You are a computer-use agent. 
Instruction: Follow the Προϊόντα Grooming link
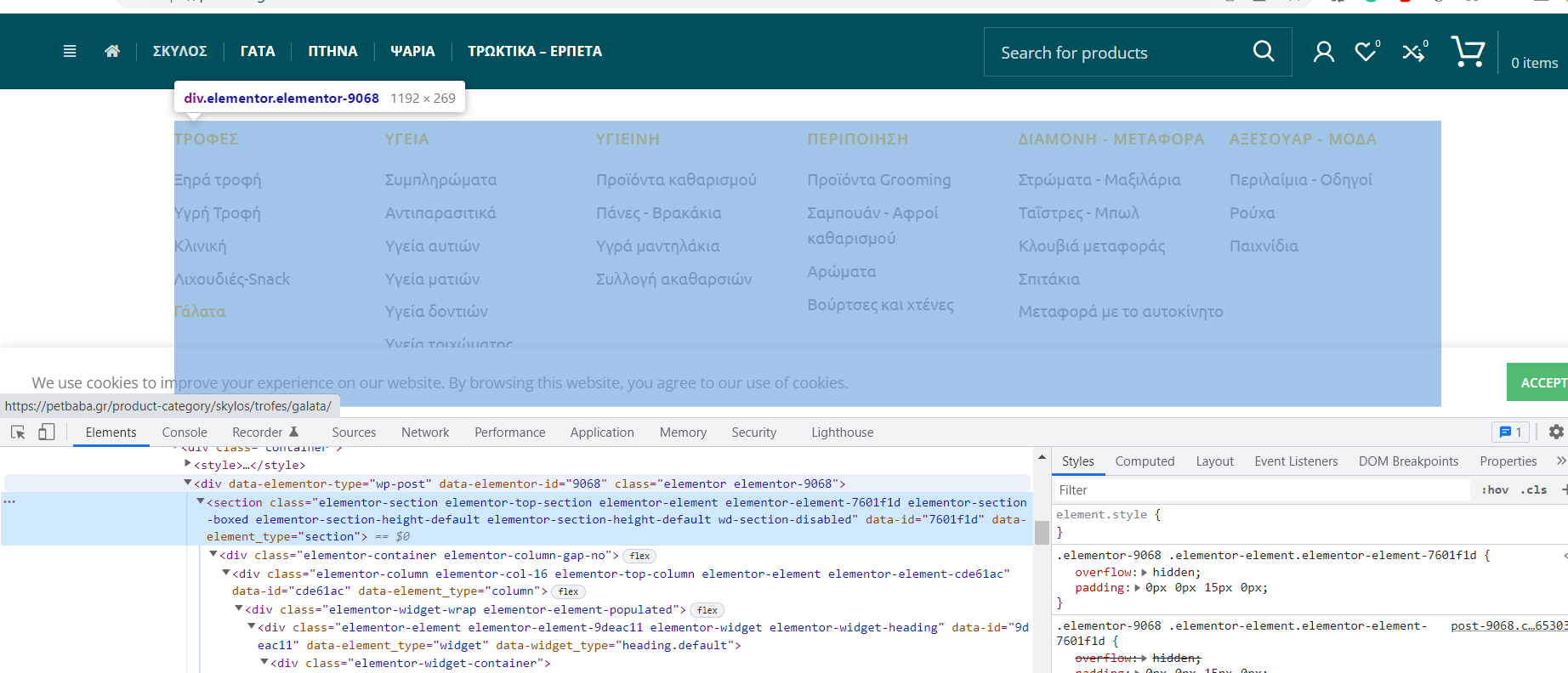click(x=879, y=179)
